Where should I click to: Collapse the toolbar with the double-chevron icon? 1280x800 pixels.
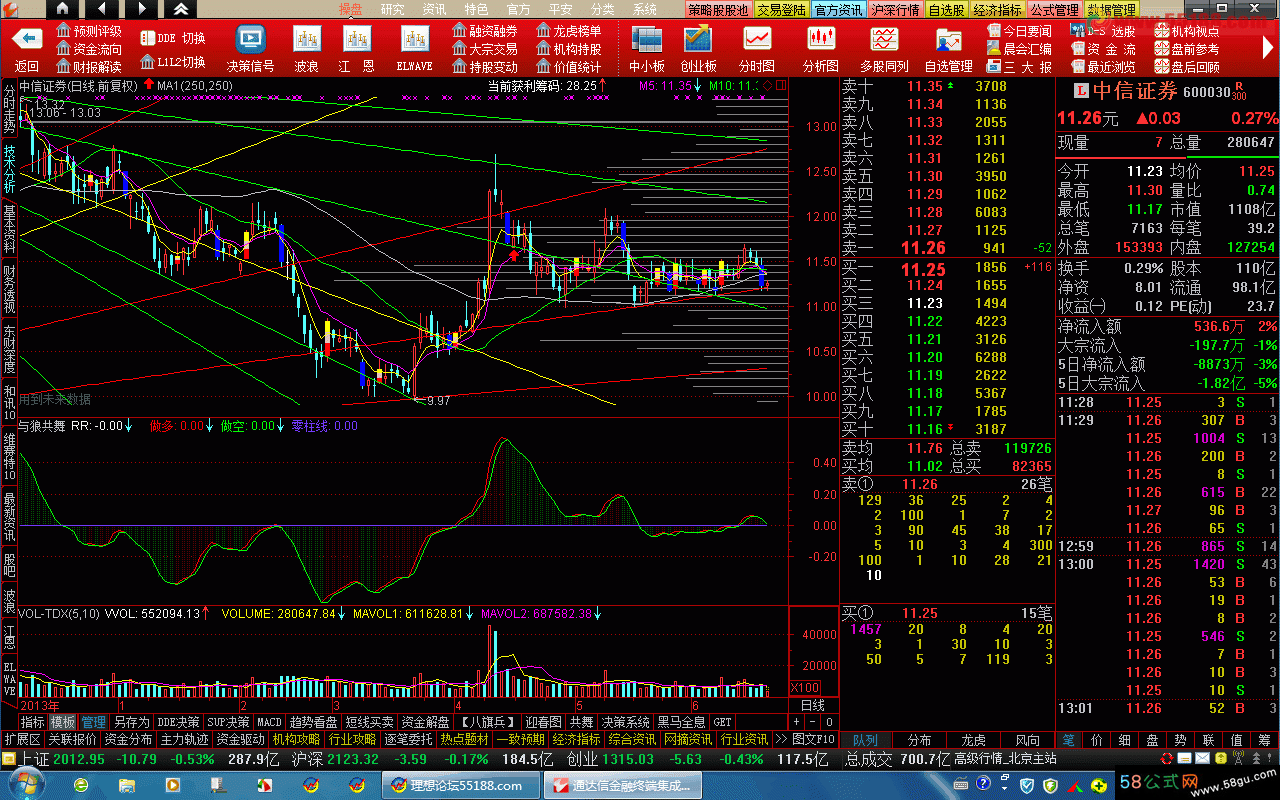179,9
